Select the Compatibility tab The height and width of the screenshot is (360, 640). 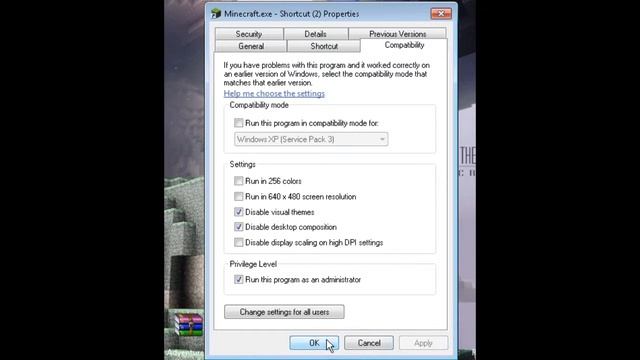pyautogui.click(x=404, y=45)
